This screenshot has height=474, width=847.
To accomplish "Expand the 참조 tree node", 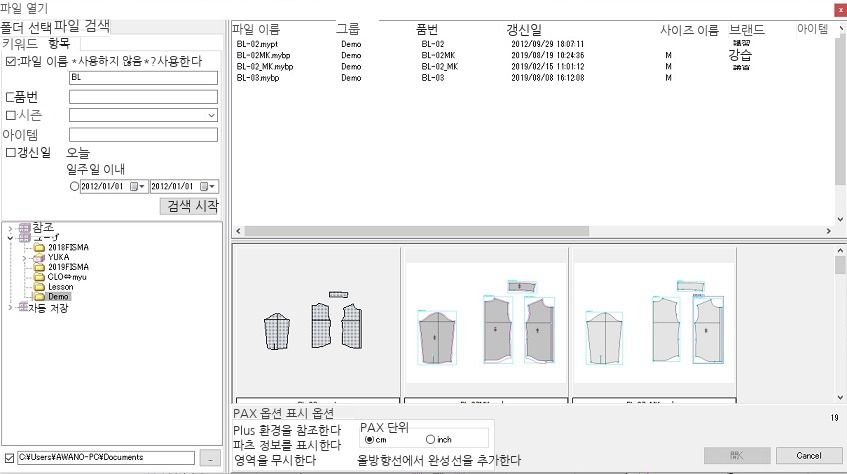I will [x=10, y=229].
